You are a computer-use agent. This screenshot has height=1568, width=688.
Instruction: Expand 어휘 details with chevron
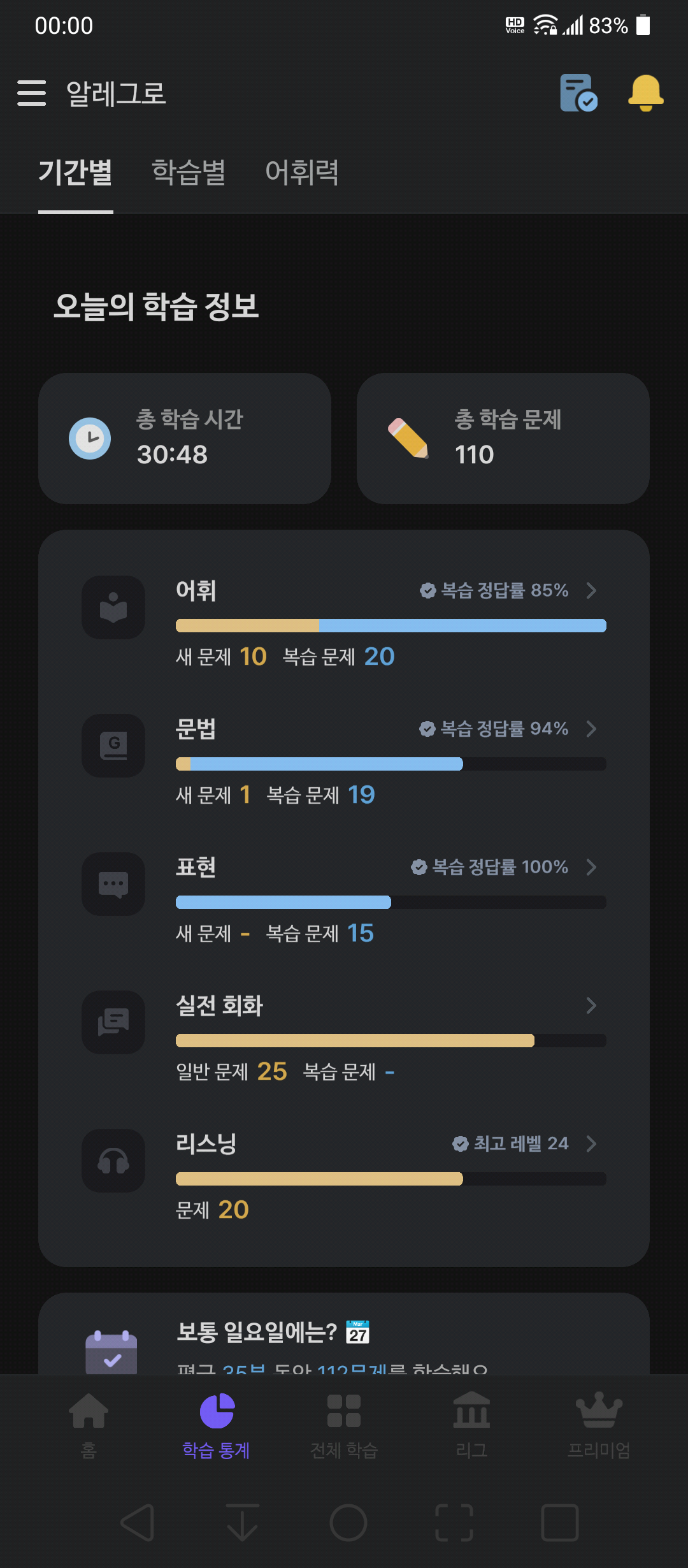click(x=591, y=590)
